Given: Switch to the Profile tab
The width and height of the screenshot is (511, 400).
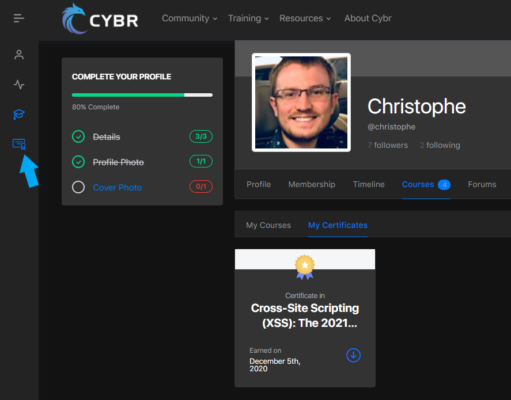Looking at the screenshot, I should click(259, 184).
